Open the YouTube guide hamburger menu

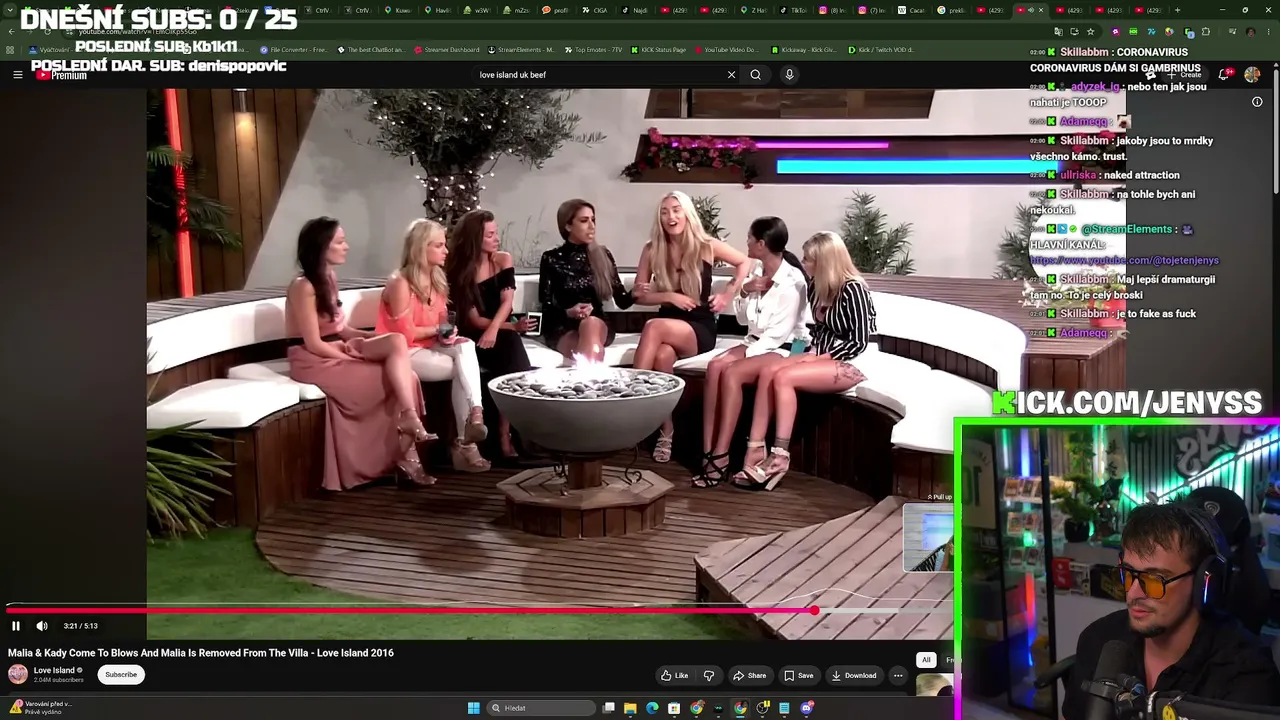click(x=17, y=74)
